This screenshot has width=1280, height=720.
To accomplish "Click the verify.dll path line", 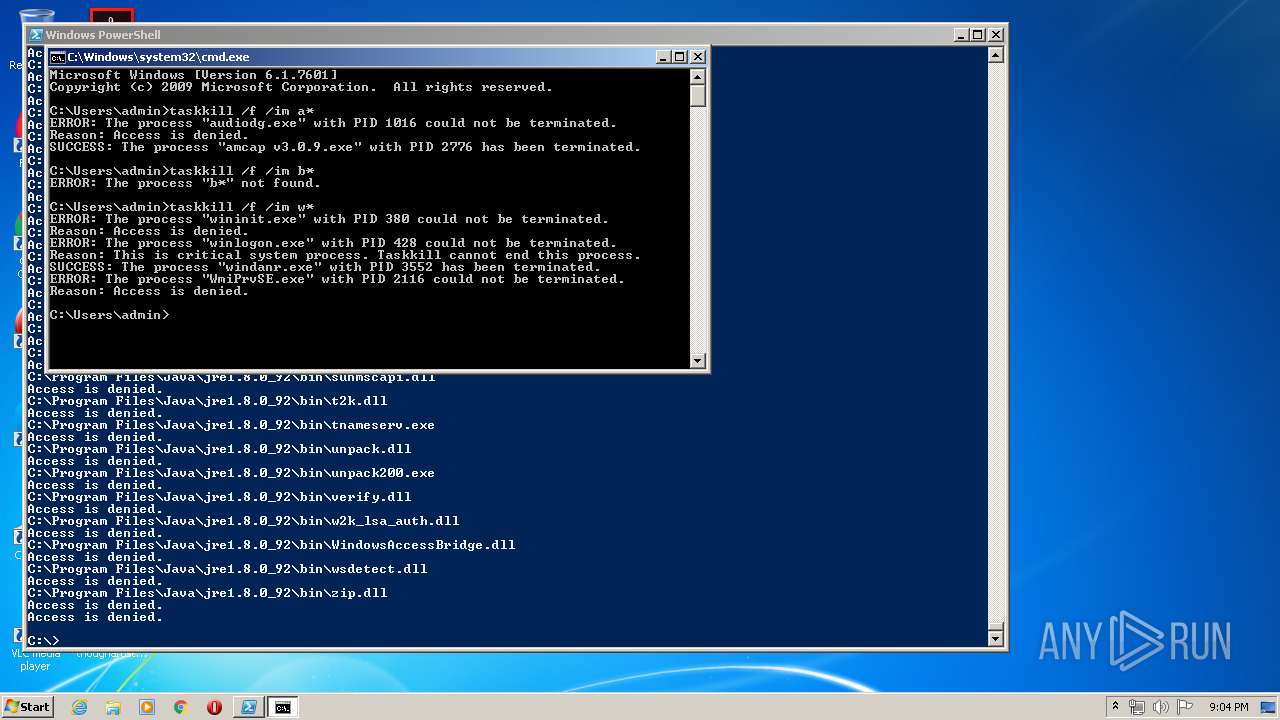I will coord(219,497).
